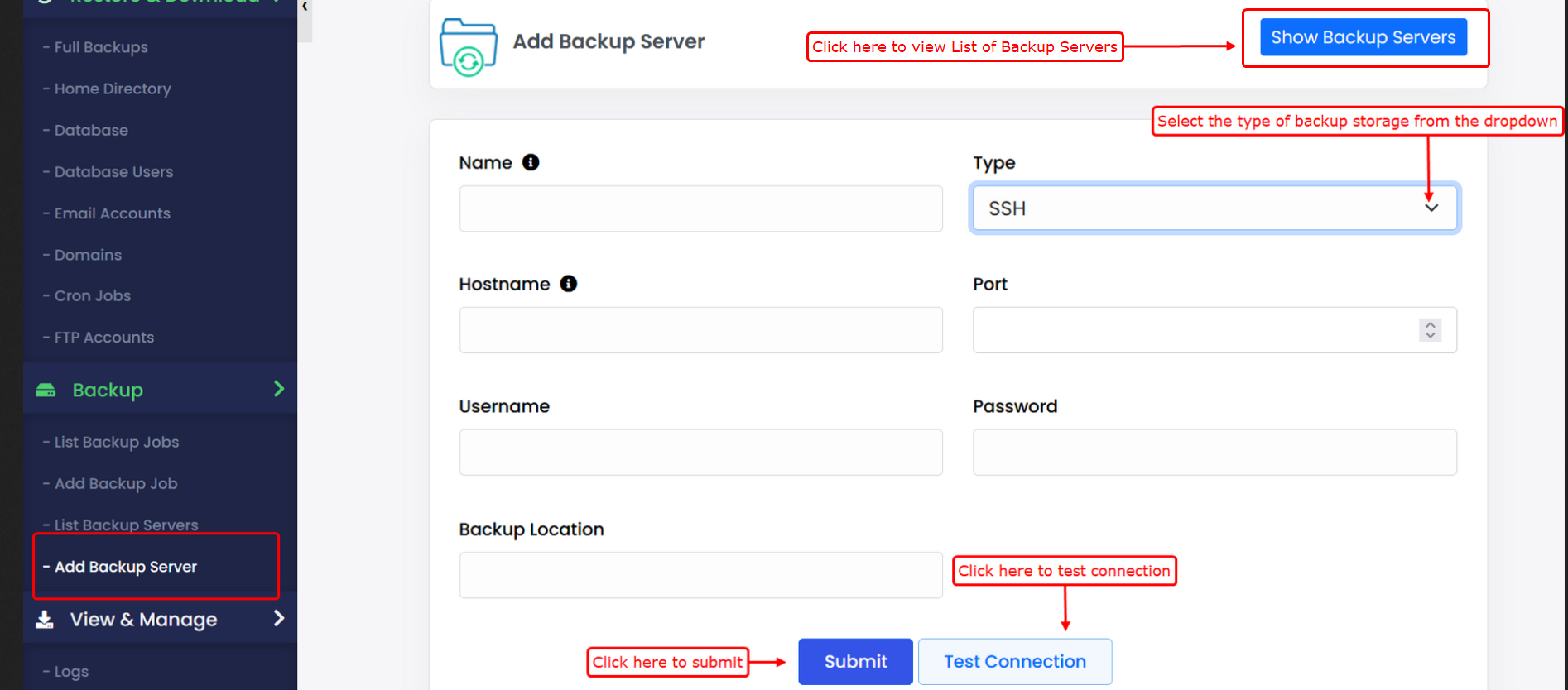This screenshot has height=690, width=1568.
Task: Collapse the sidebar using the arrow handle
Action: click(305, 7)
